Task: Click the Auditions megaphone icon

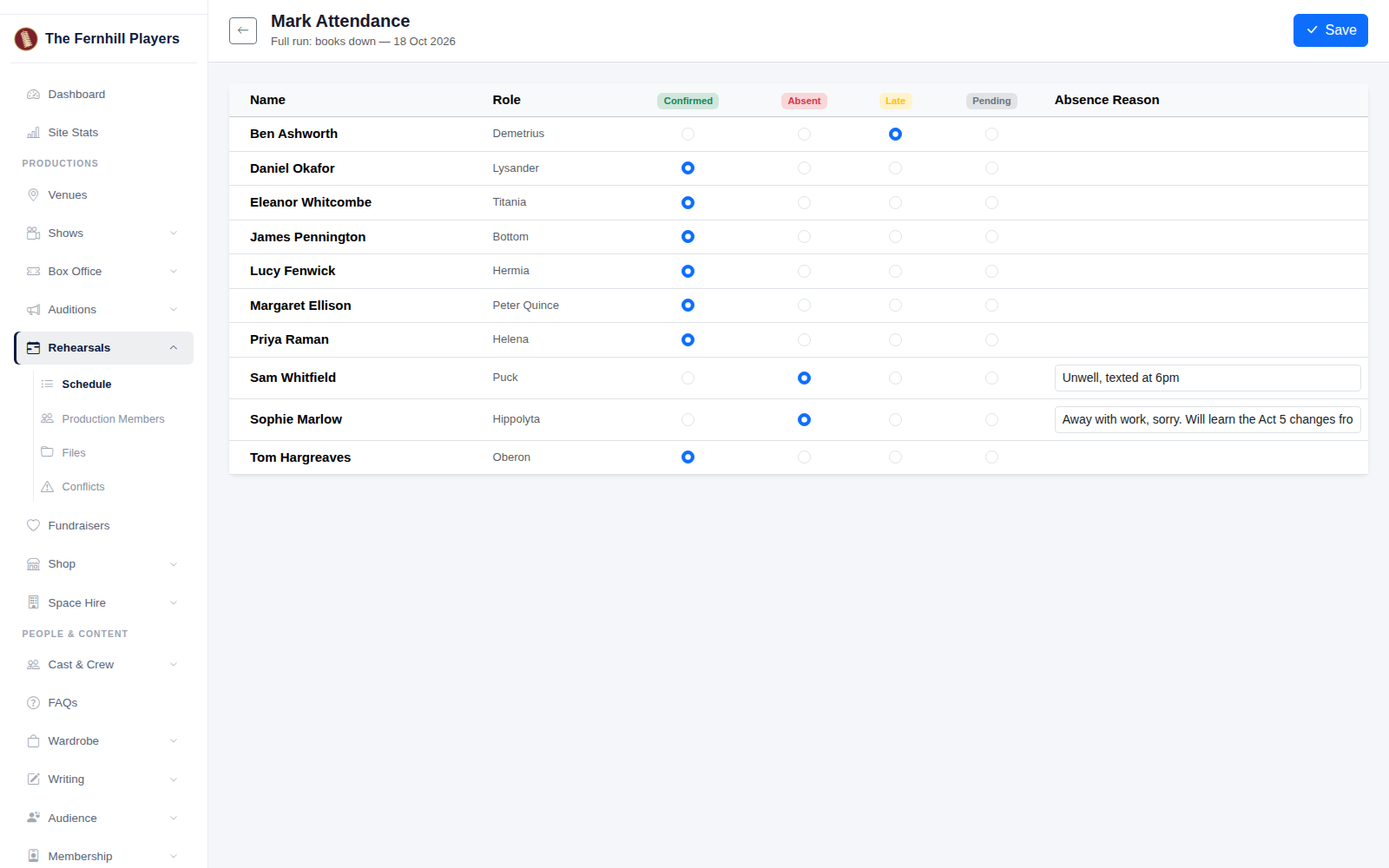Action: tap(34, 310)
